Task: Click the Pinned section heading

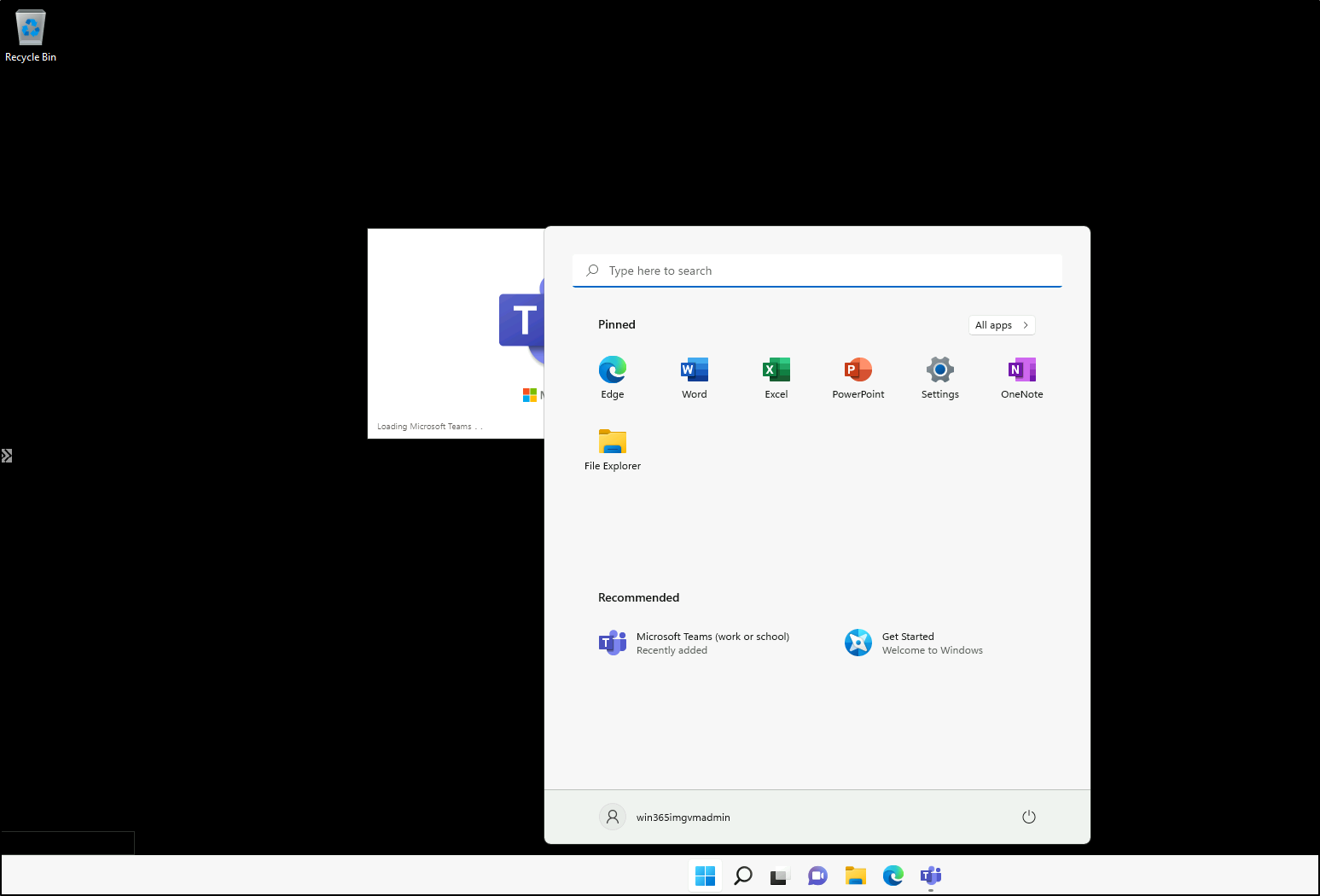Action: click(617, 324)
